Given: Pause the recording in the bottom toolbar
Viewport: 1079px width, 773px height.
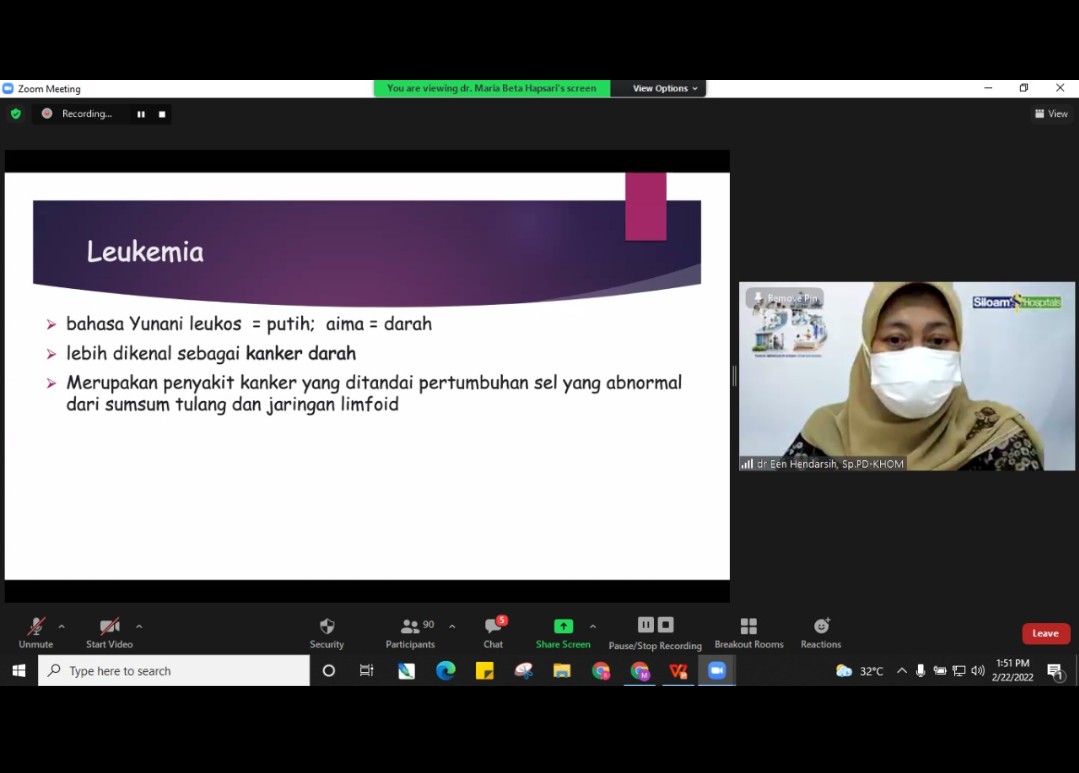Looking at the screenshot, I should coord(645,625).
